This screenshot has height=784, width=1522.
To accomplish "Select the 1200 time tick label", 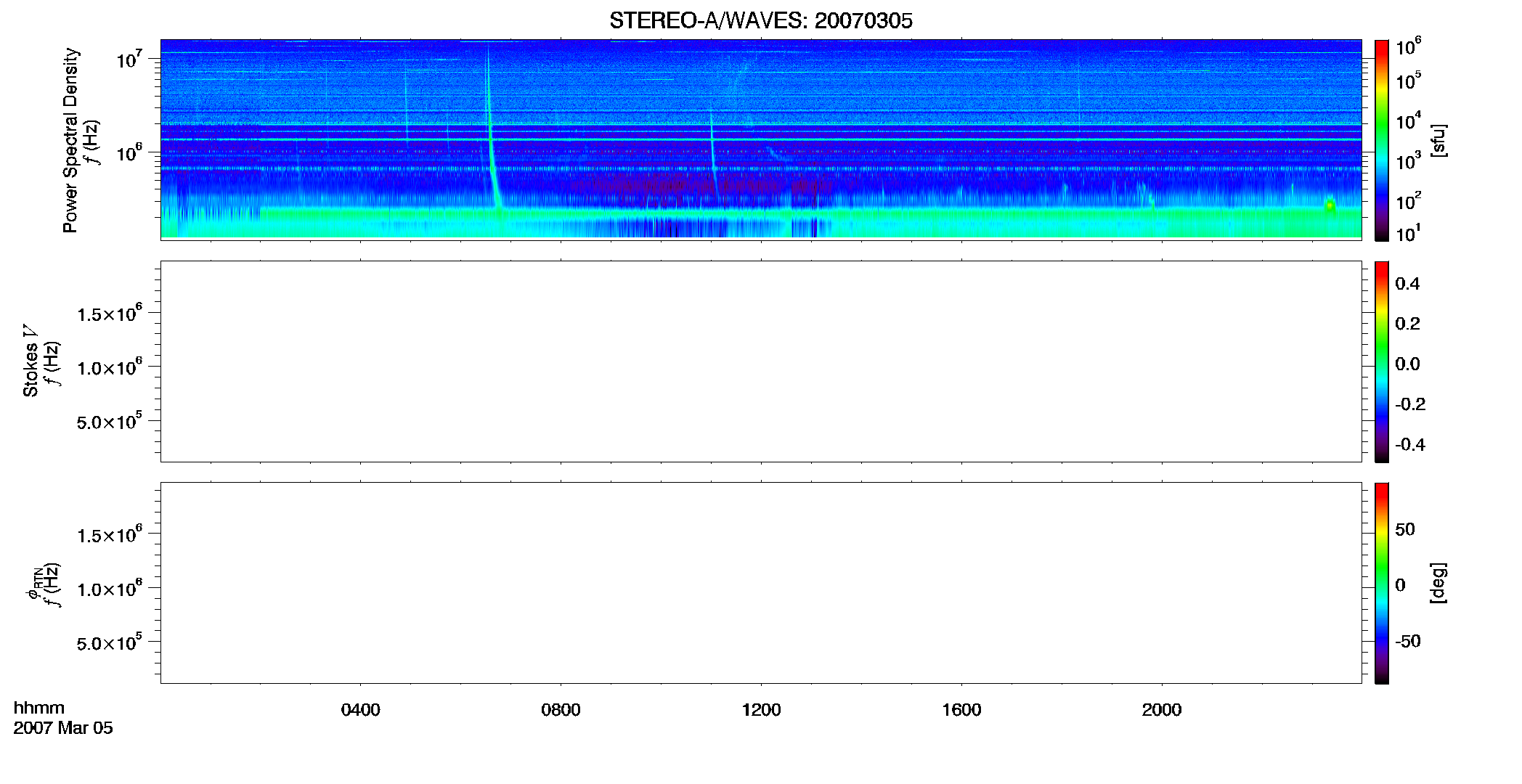I will [761, 710].
